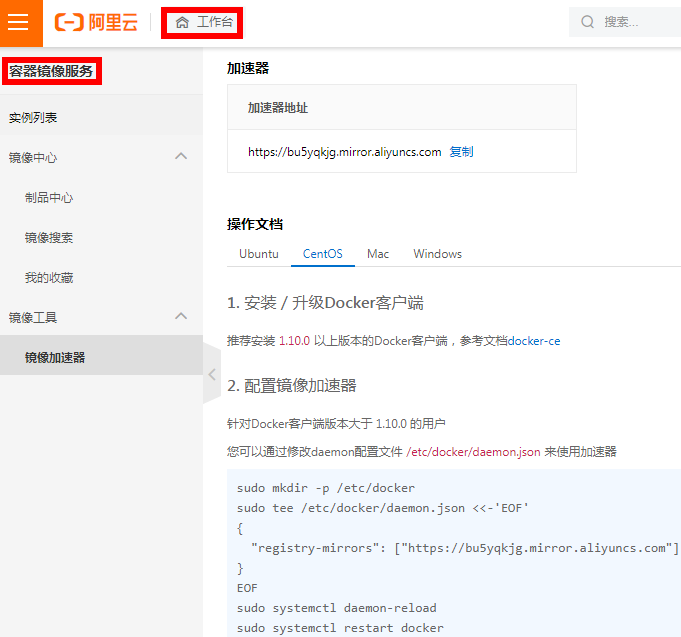The height and width of the screenshot is (637, 681).
Task: Click the sudo tee daemon.json line
Action: tap(383, 508)
